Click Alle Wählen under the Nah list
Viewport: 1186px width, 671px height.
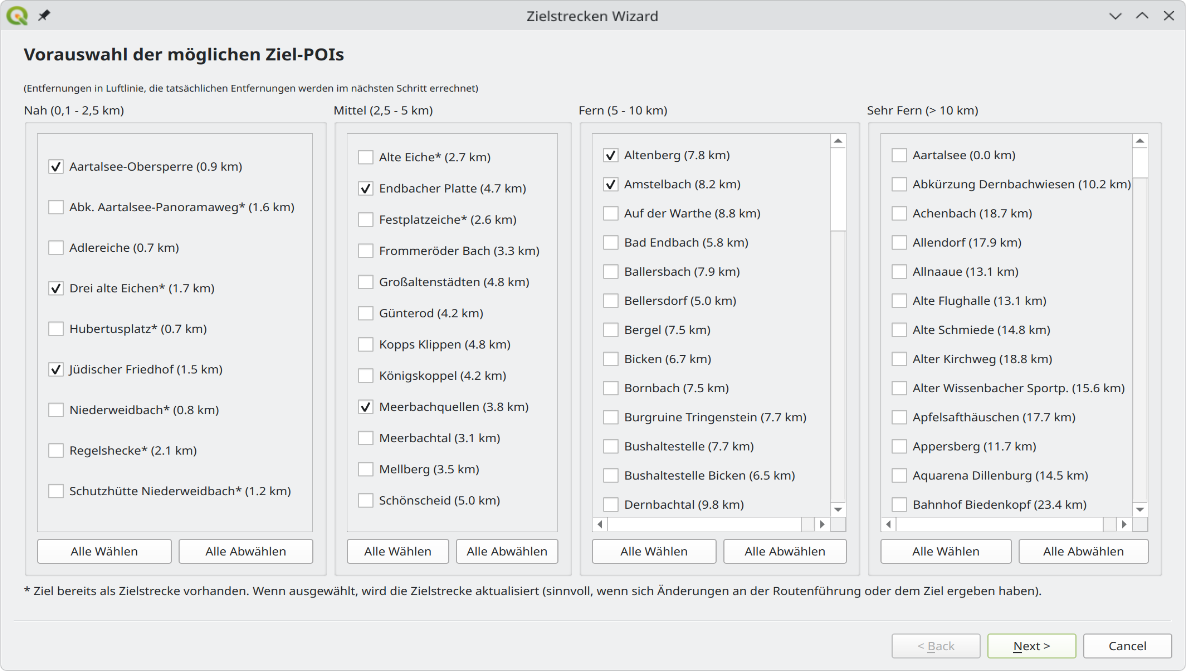coord(104,551)
